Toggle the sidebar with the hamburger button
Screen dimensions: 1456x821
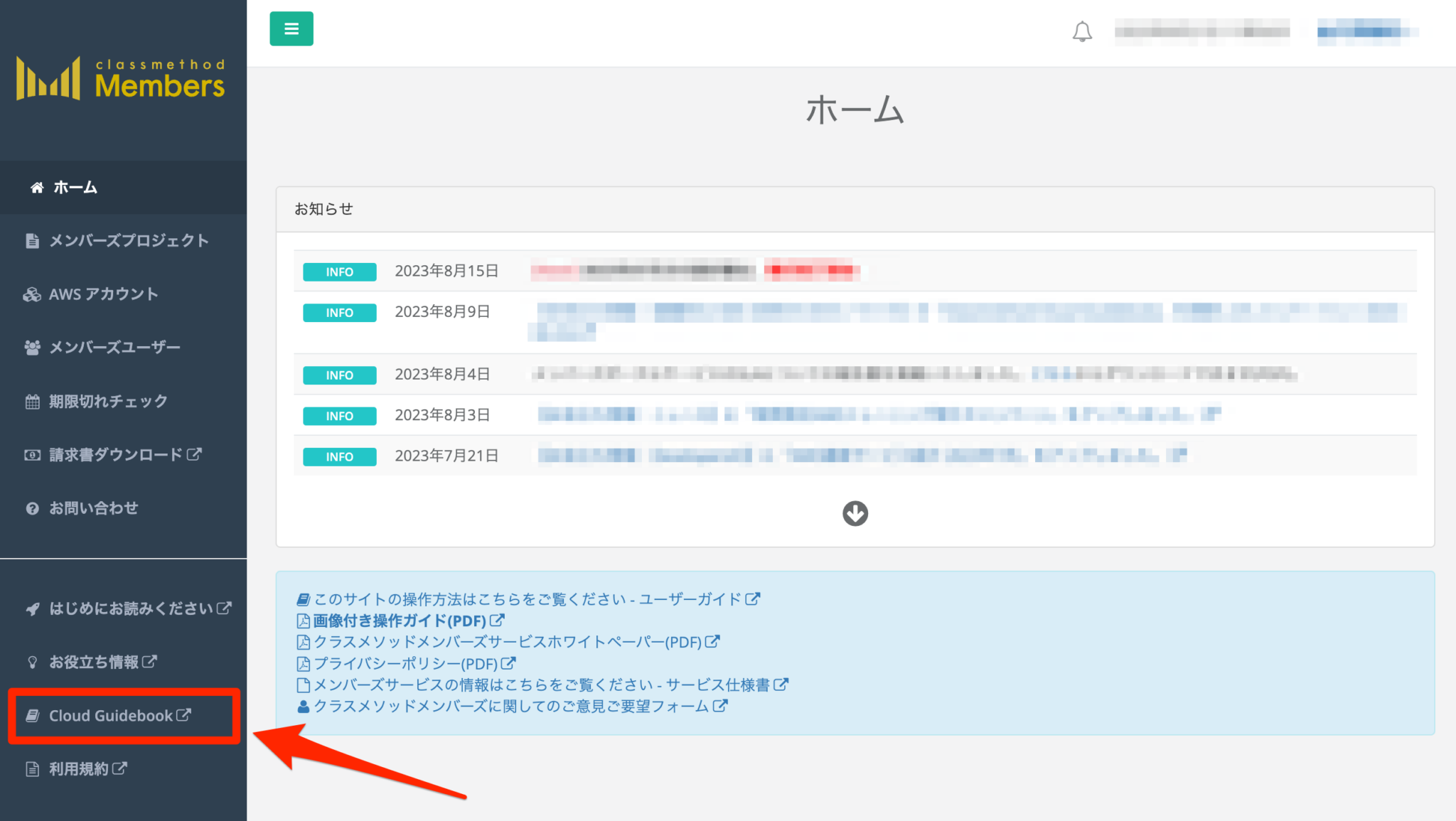point(291,28)
